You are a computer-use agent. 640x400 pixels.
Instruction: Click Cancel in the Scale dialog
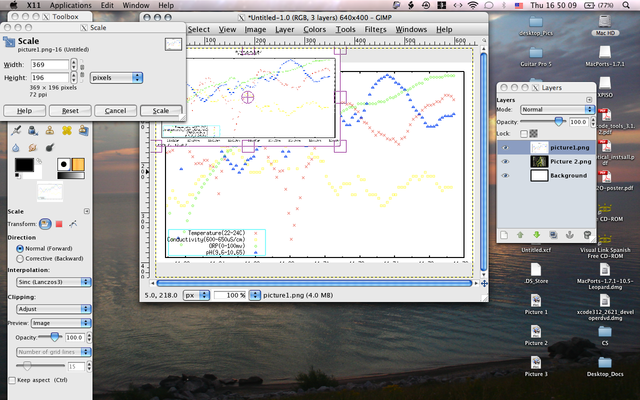tap(116, 111)
